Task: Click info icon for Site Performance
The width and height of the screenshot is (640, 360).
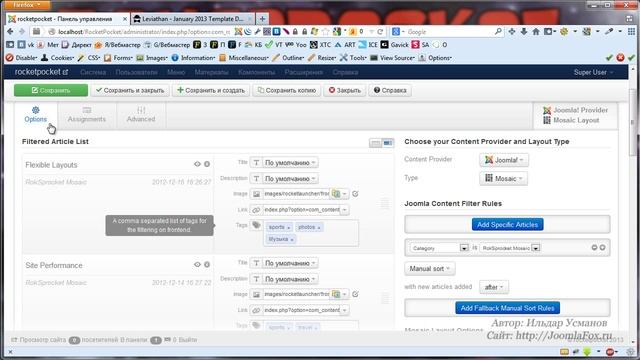Action: (207, 264)
